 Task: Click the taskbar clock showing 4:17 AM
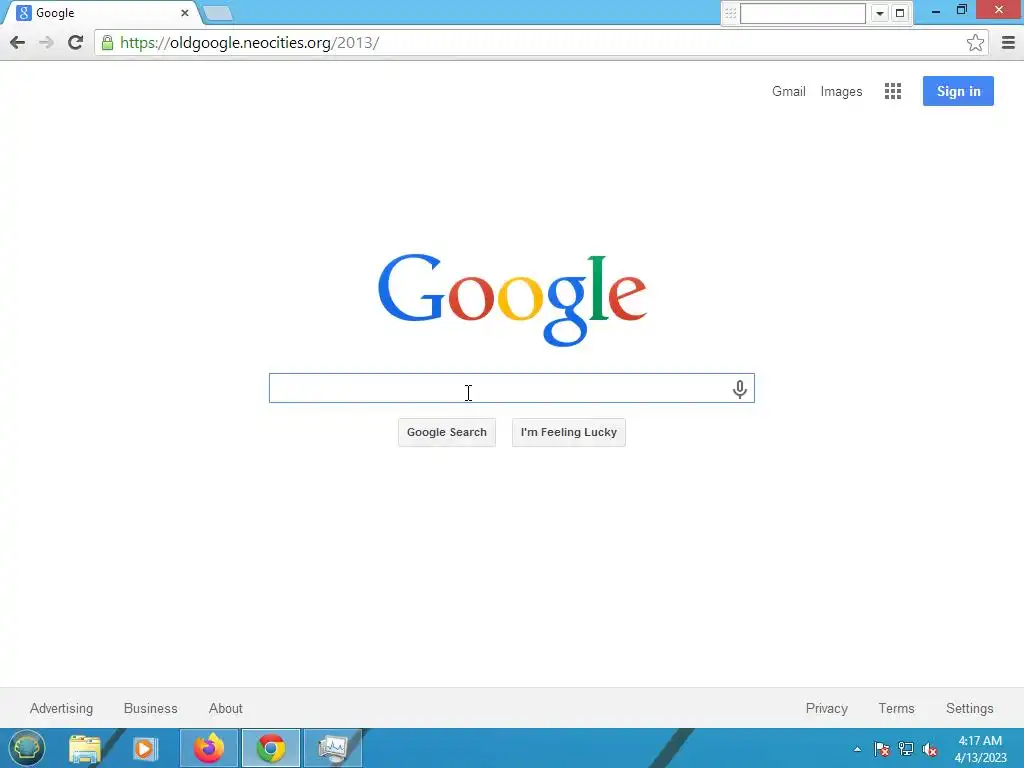coord(980,749)
